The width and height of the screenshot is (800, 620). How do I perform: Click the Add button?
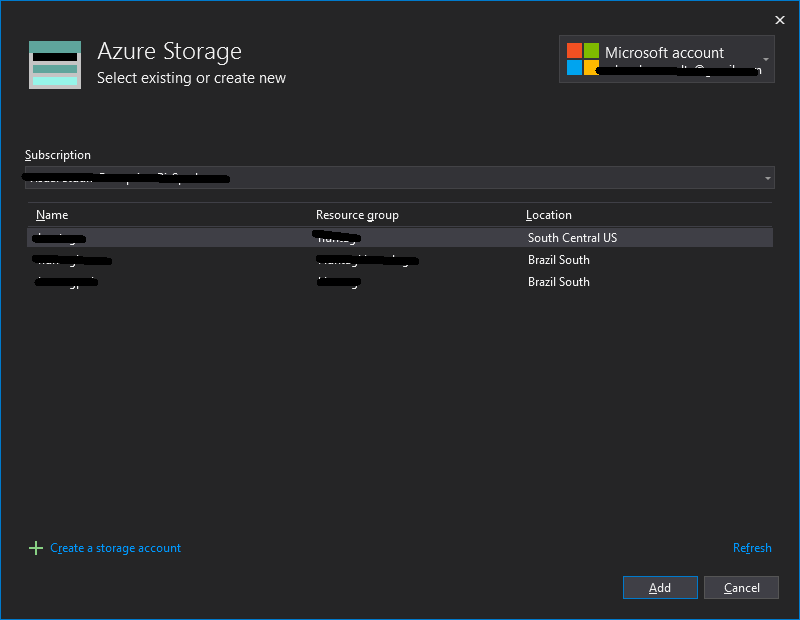click(x=660, y=587)
